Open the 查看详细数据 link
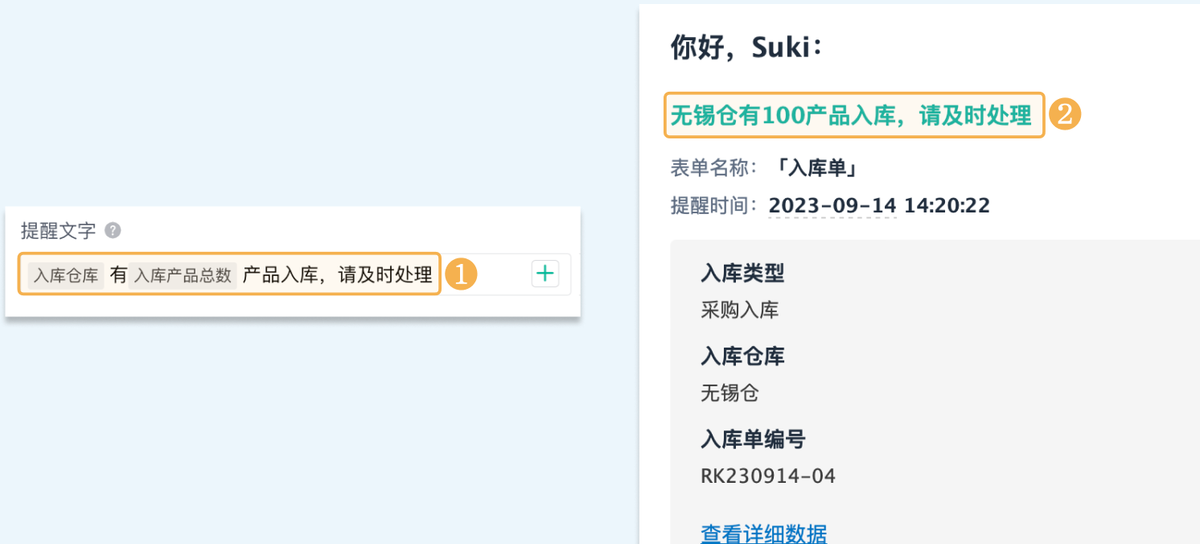 (x=763, y=533)
